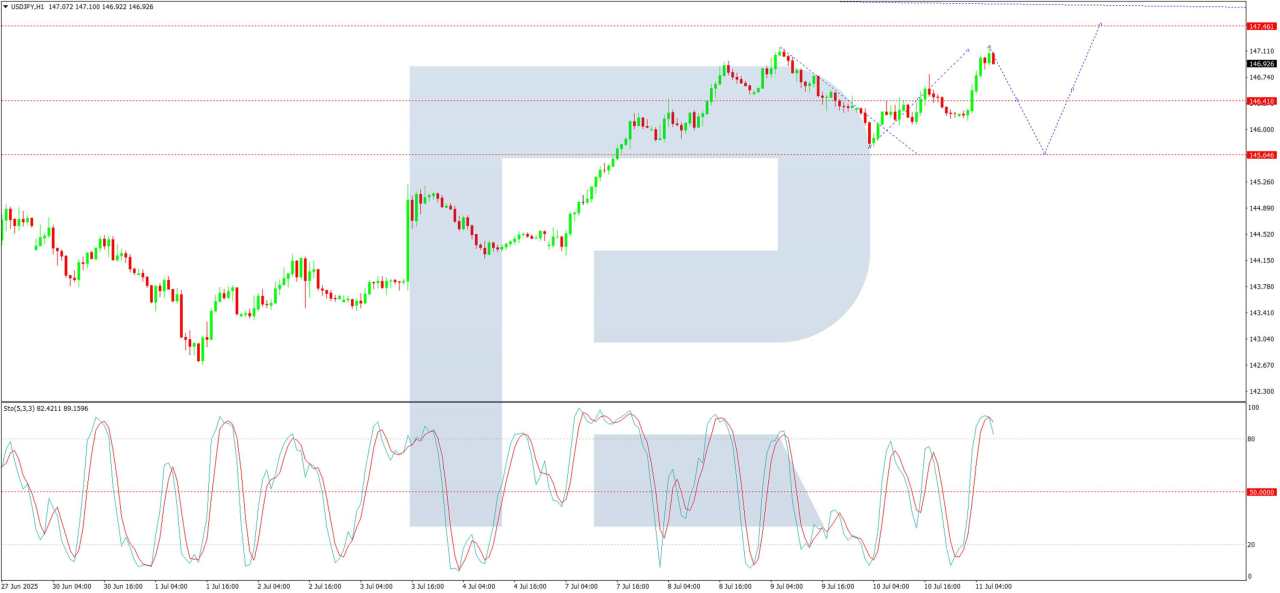This screenshot has width=1280, height=593.
Task: Click the stochastic scale value 20
Action: tap(1252, 545)
